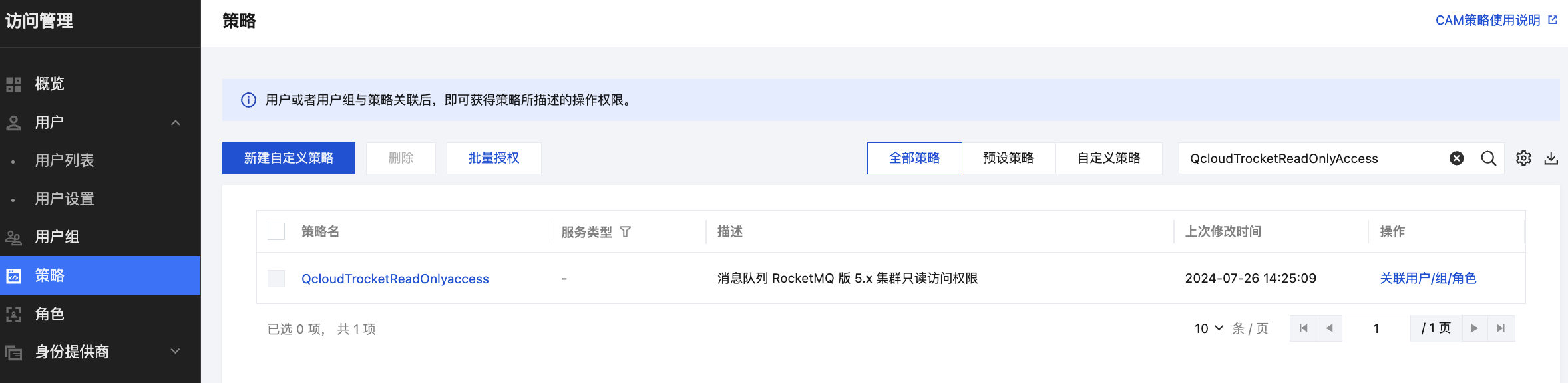
Task: Tick checkbox for QcloudTrocketReadOnlyaccess row
Action: (276, 278)
